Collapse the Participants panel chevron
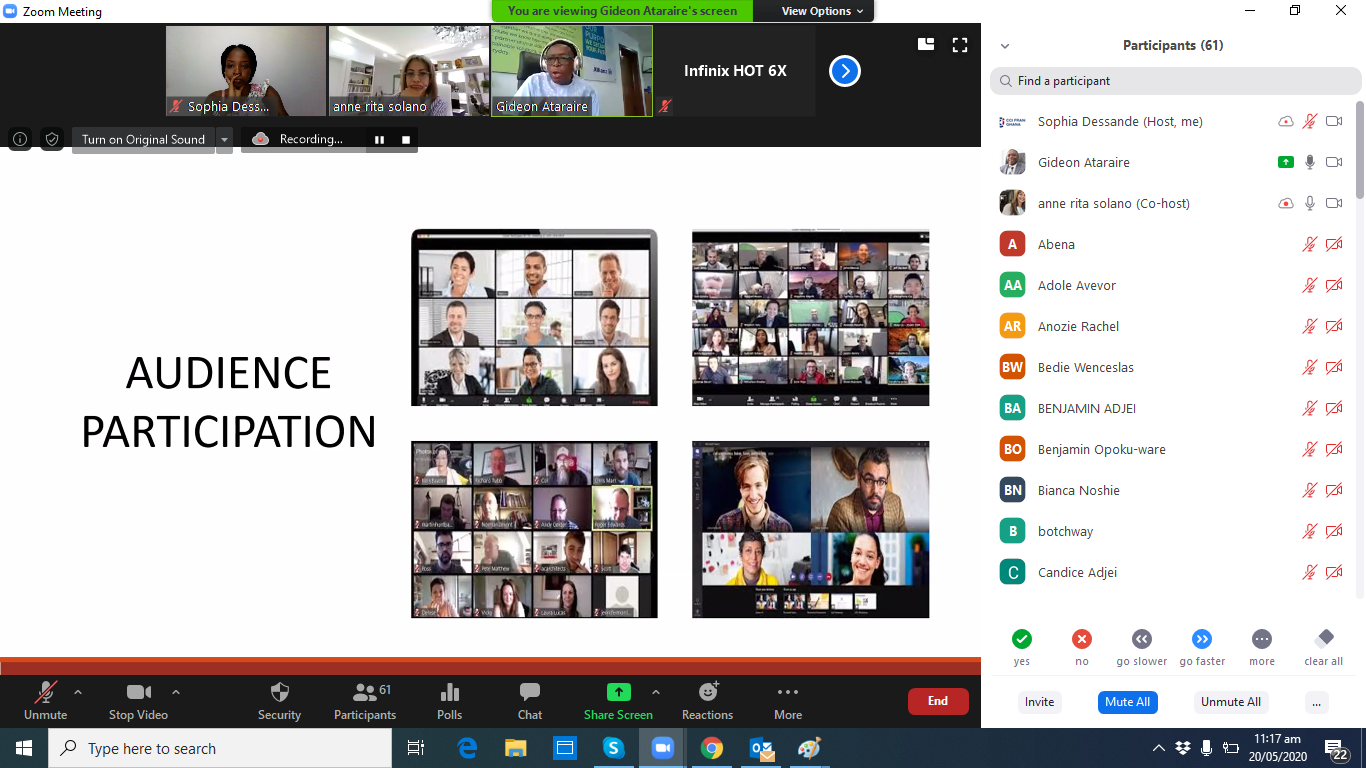 [x=1005, y=46]
